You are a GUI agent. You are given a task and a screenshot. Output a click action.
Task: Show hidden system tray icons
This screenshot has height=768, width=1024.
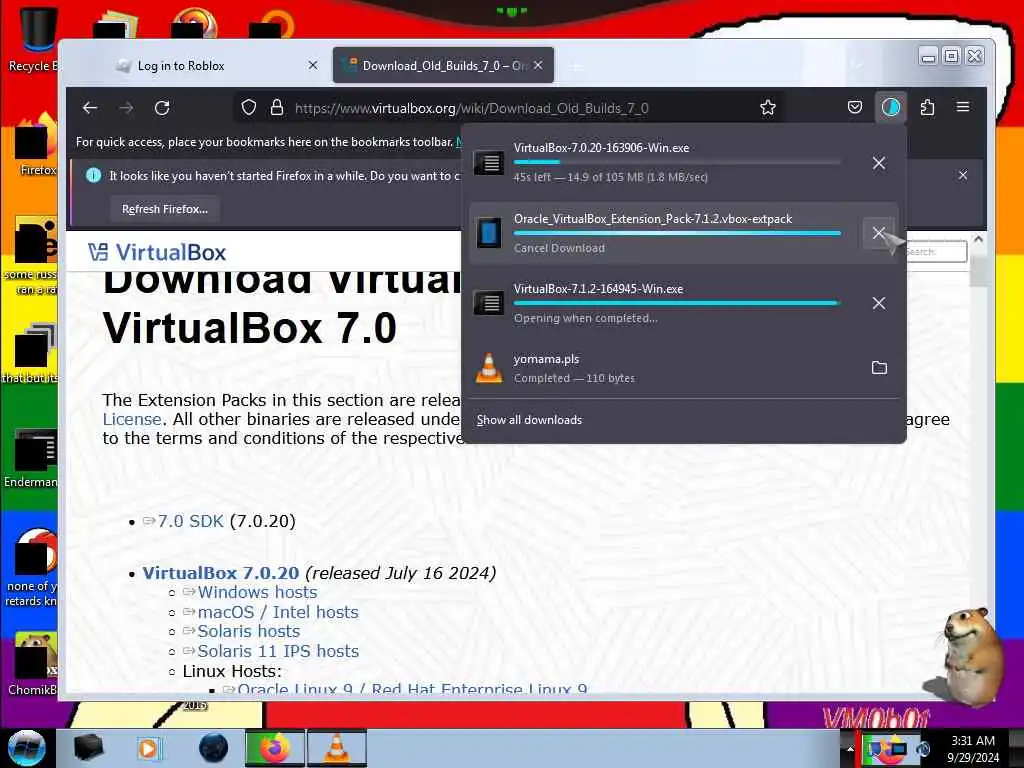(x=850, y=749)
